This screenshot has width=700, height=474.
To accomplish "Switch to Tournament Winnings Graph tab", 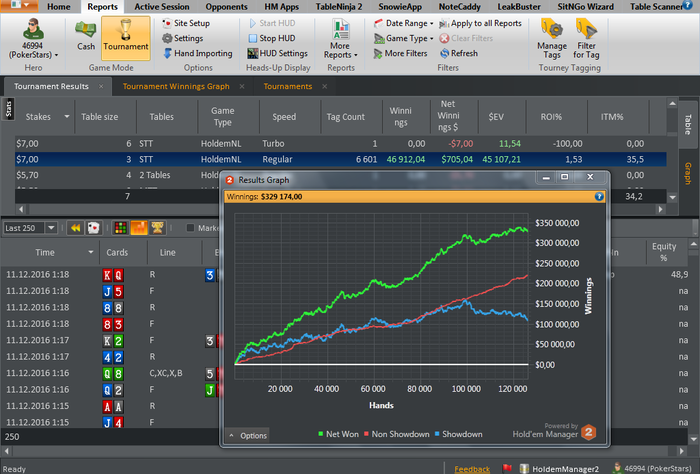I will [x=176, y=86].
